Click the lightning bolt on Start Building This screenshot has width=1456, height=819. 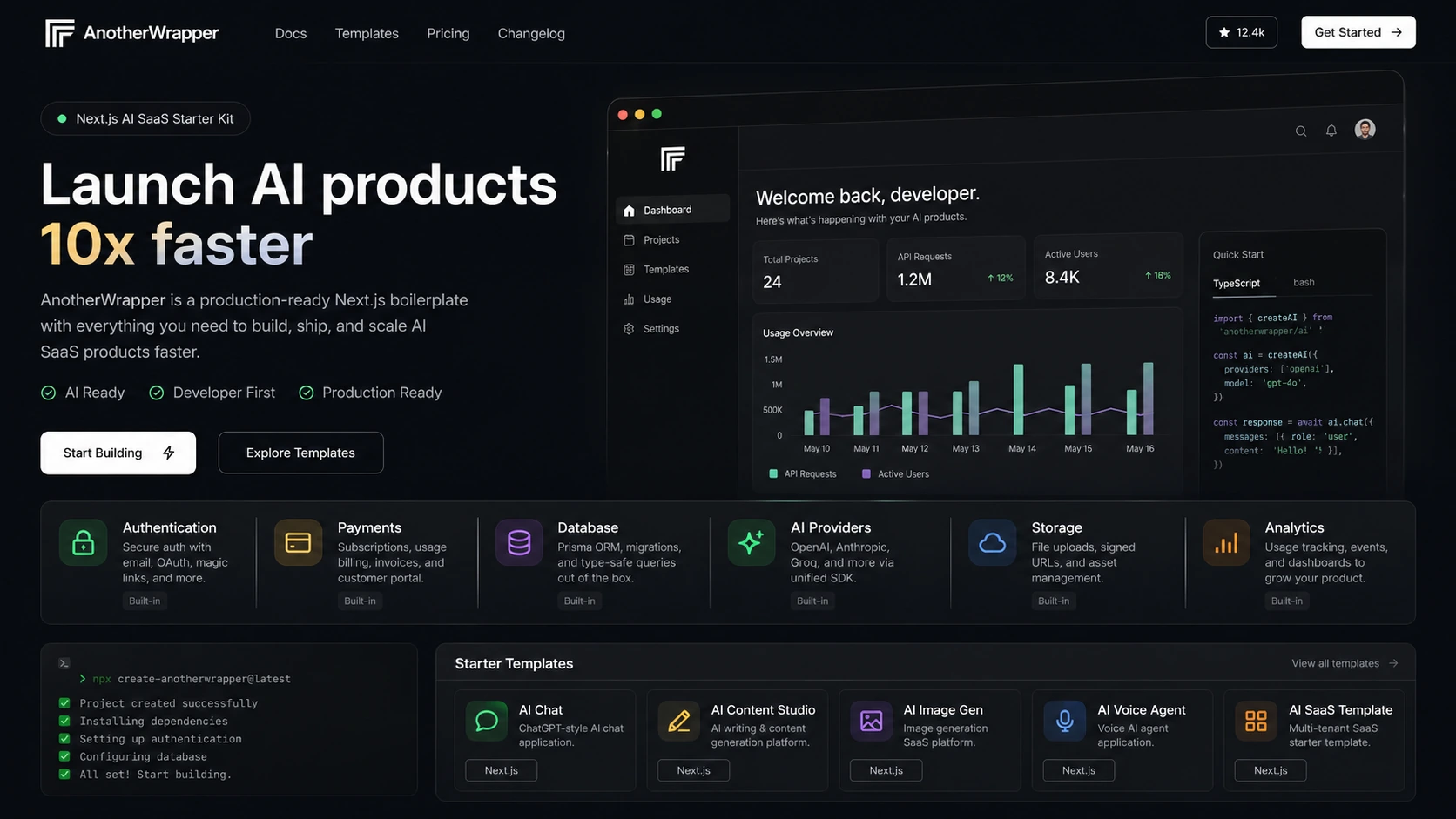tap(169, 453)
